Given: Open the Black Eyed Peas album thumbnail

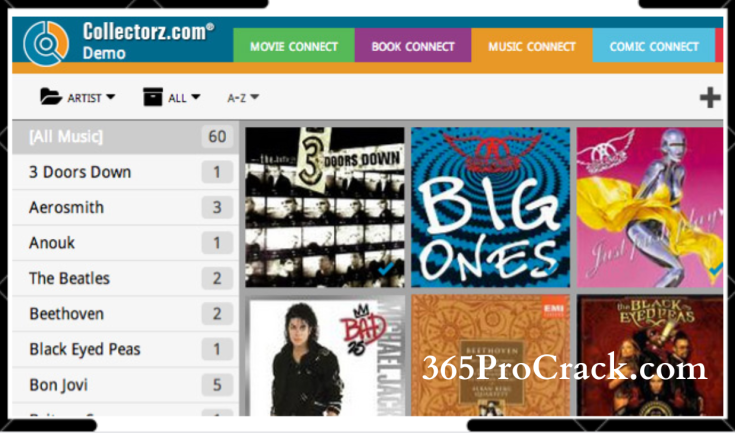Looking at the screenshot, I should pos(650,355).
